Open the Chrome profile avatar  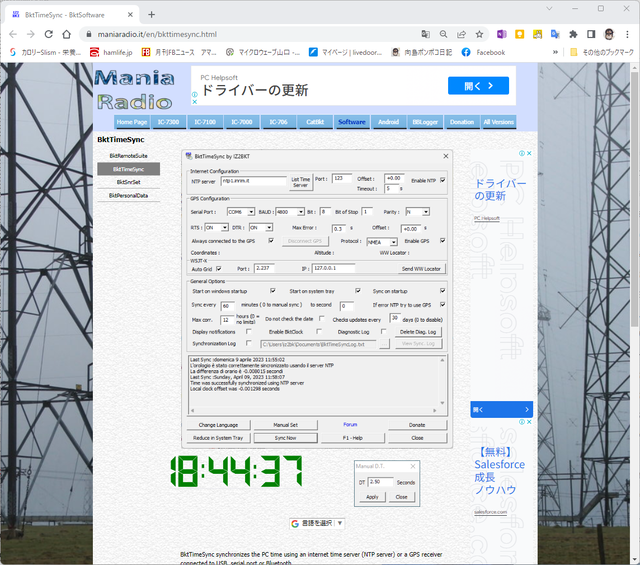point(609,34)
